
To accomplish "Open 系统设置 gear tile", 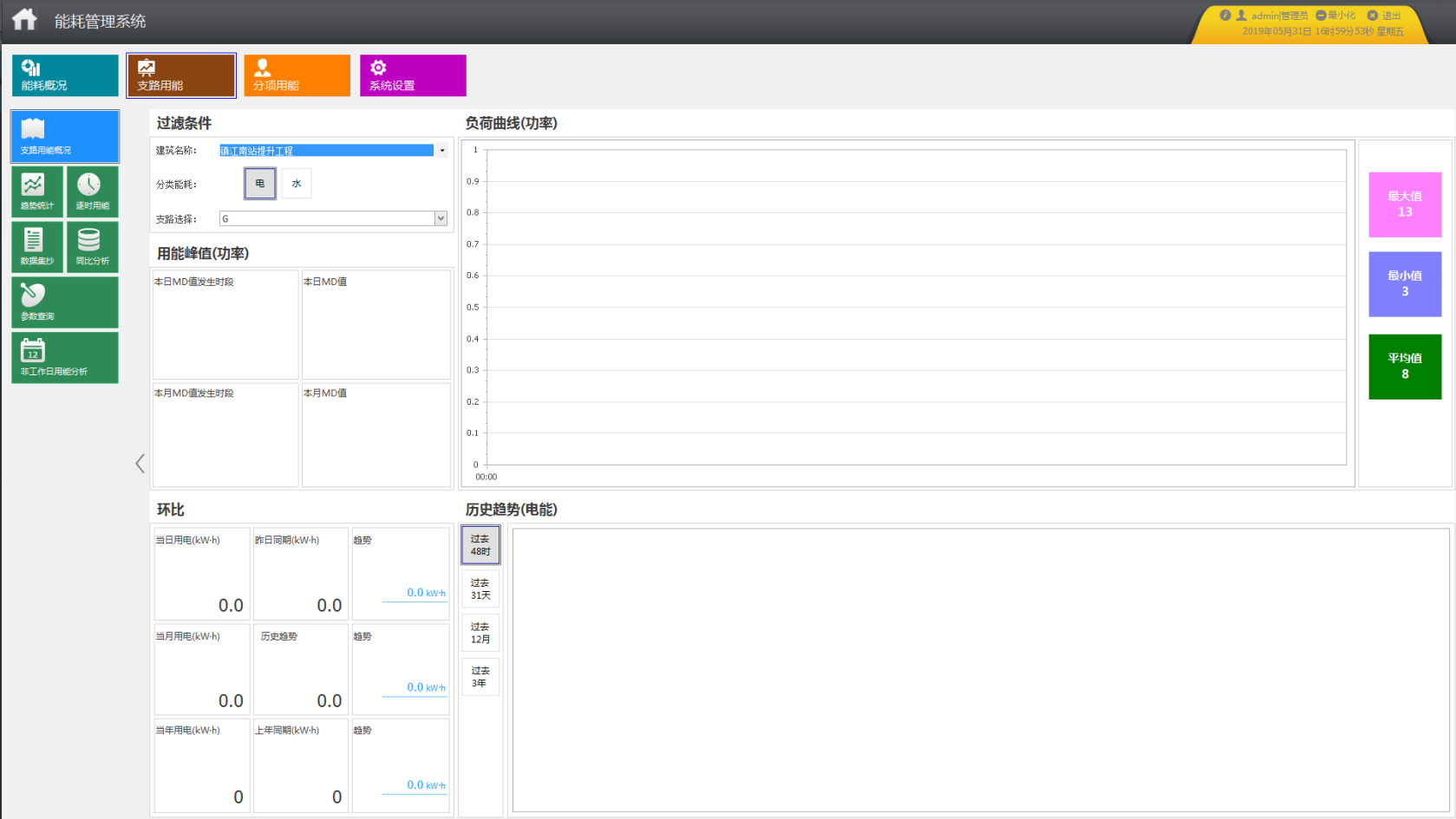I will (413, 75).
